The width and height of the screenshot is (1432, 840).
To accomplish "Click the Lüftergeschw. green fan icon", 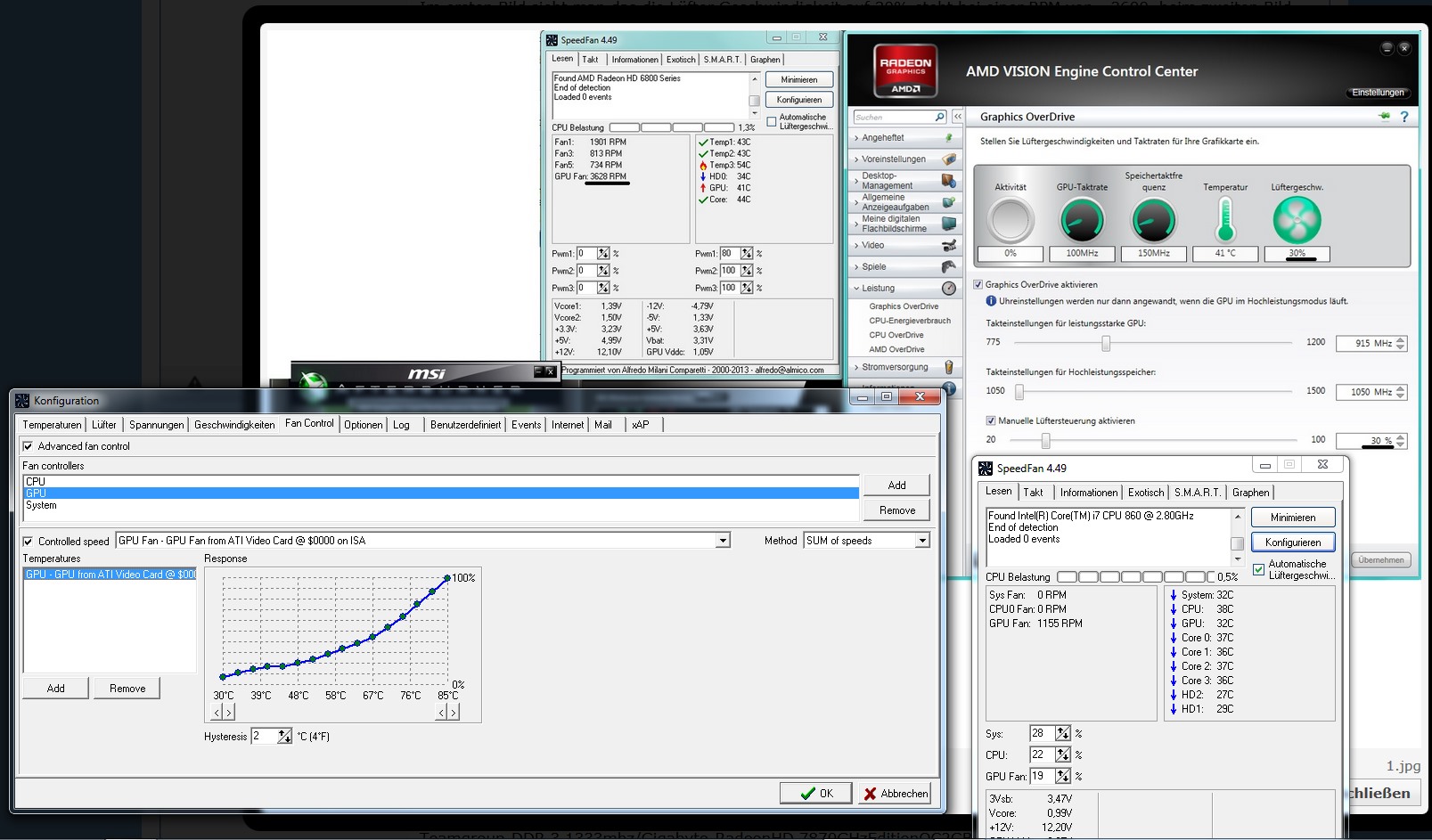I will [x=1297, y=220].
